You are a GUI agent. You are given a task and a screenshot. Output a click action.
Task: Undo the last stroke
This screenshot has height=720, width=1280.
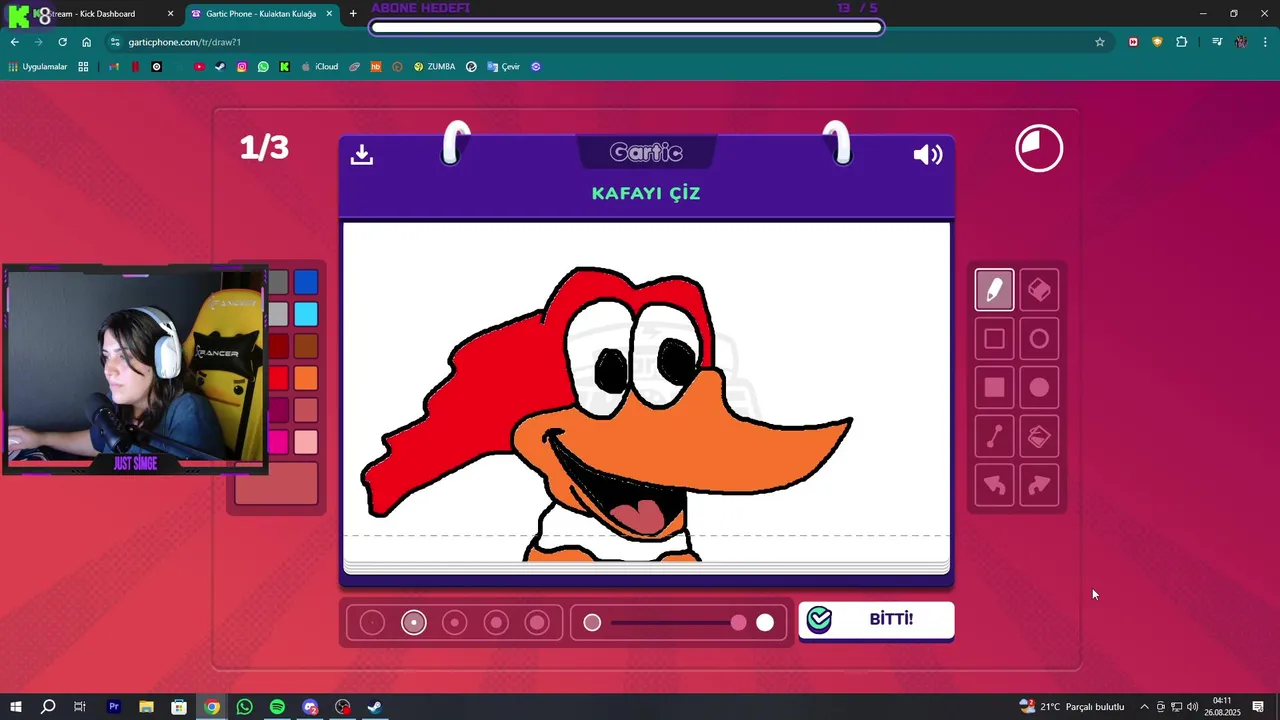point(994,485)
